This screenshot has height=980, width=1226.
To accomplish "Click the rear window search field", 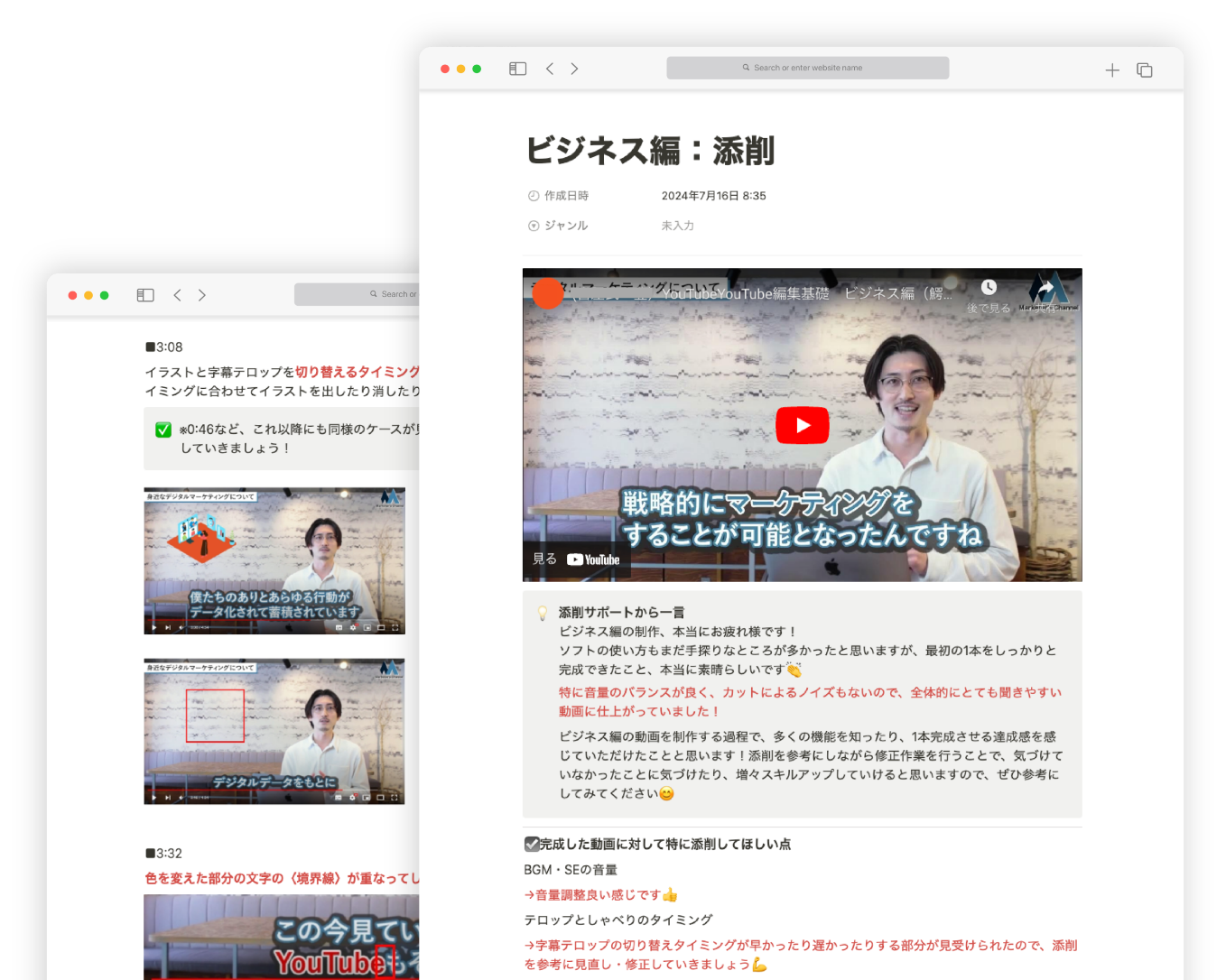I will click(x=361, y=294).
